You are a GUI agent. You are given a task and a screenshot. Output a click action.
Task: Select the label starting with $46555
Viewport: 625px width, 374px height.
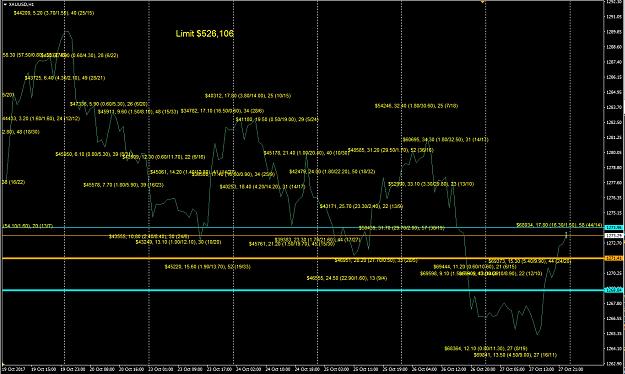pyautogui.click(x=347, y=278)
